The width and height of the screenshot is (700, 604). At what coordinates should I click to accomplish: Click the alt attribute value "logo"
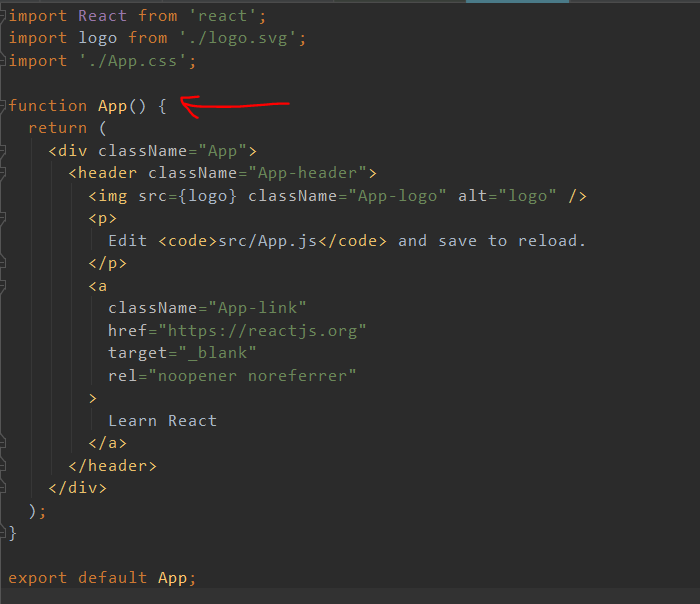coord(527,196)
